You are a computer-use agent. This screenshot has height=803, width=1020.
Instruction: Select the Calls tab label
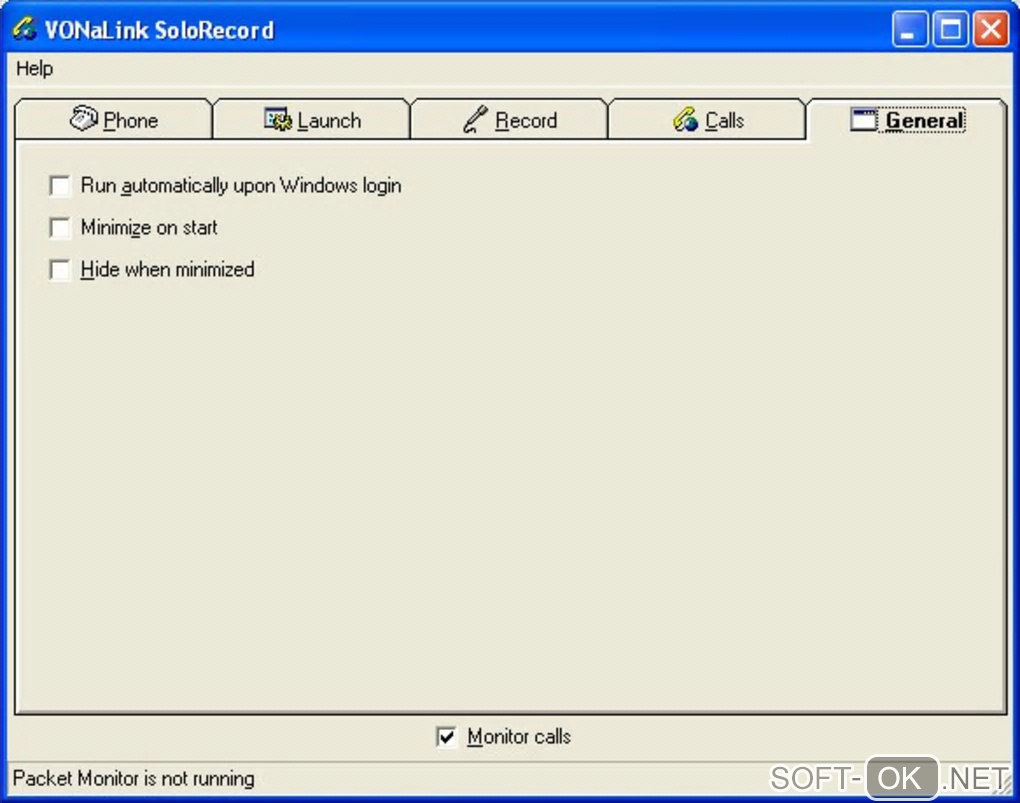[x=724, y=120]
